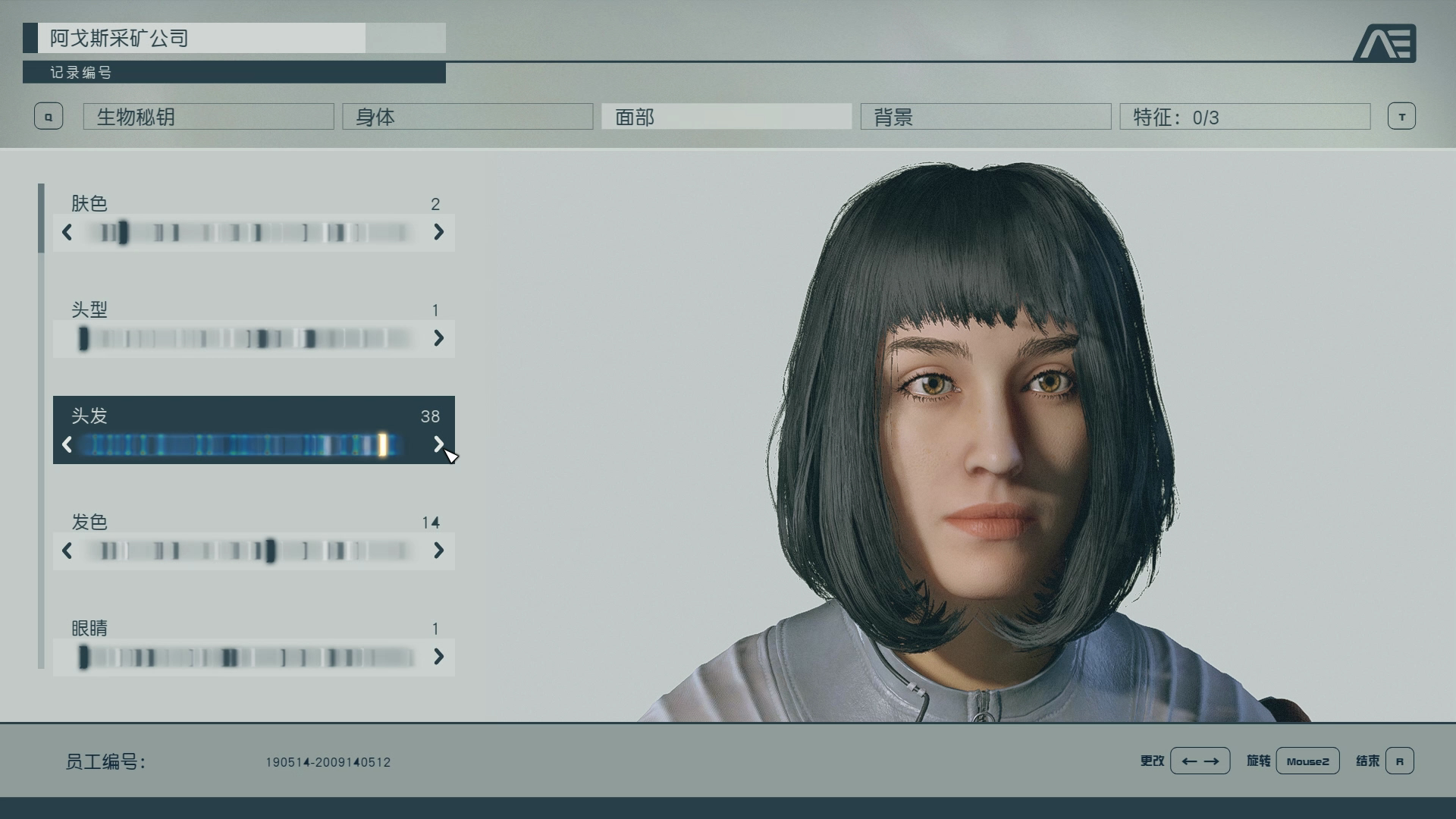Click the 旋转 Mouse2 button
The width and height of the screenshot is (1456, 819).
[1307, 761]
